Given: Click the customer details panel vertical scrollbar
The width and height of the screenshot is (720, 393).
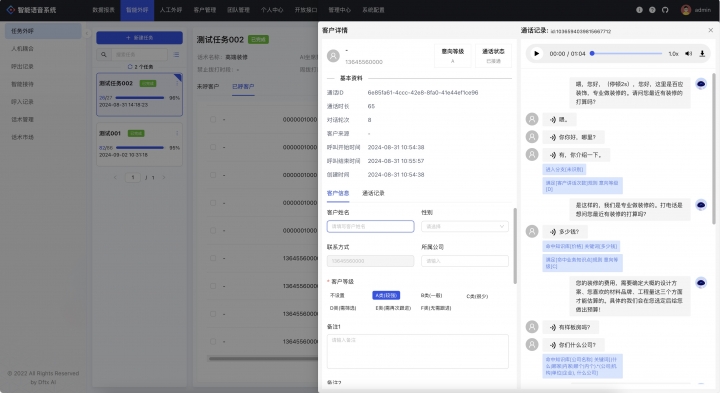Looking at the screenshot, I should pos(515,246).
